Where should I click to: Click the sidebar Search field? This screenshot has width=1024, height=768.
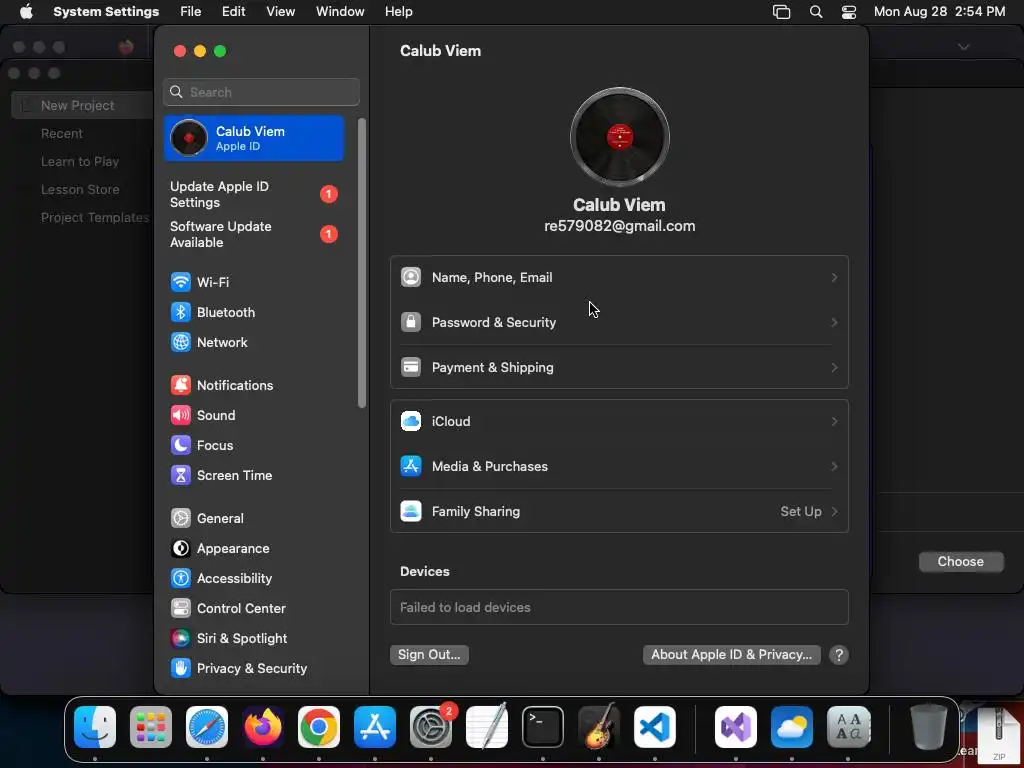(x=261, y=92)
